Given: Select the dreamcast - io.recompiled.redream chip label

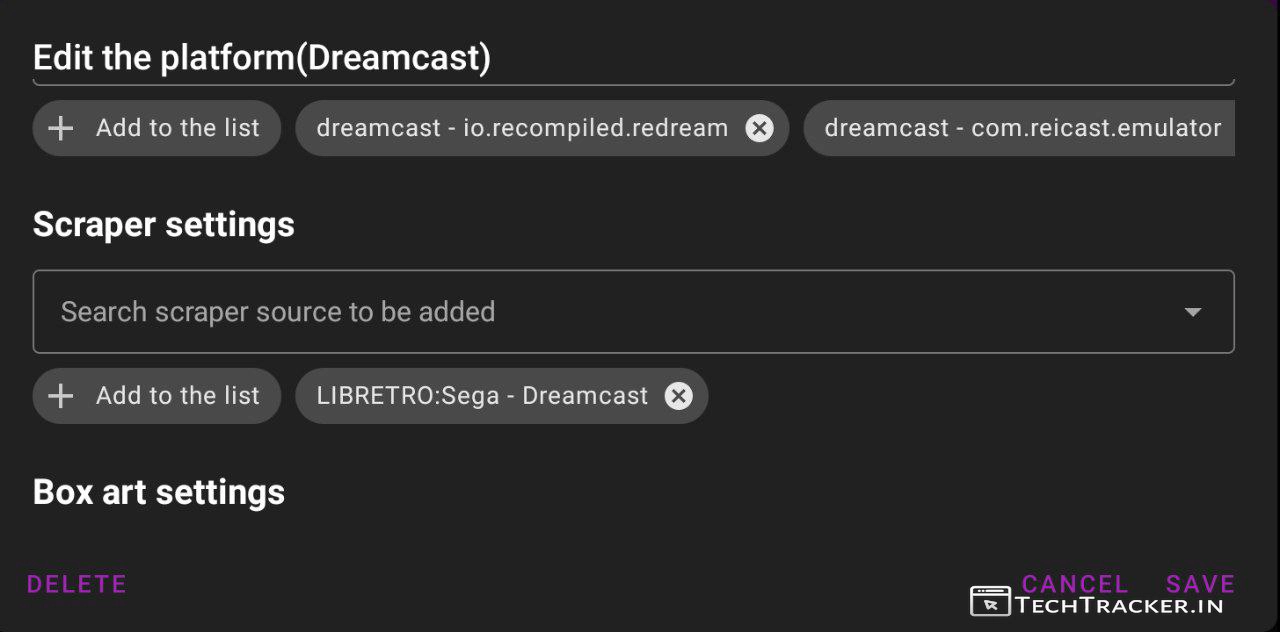Looking at the screenshot, I should (x=522, y=128).
